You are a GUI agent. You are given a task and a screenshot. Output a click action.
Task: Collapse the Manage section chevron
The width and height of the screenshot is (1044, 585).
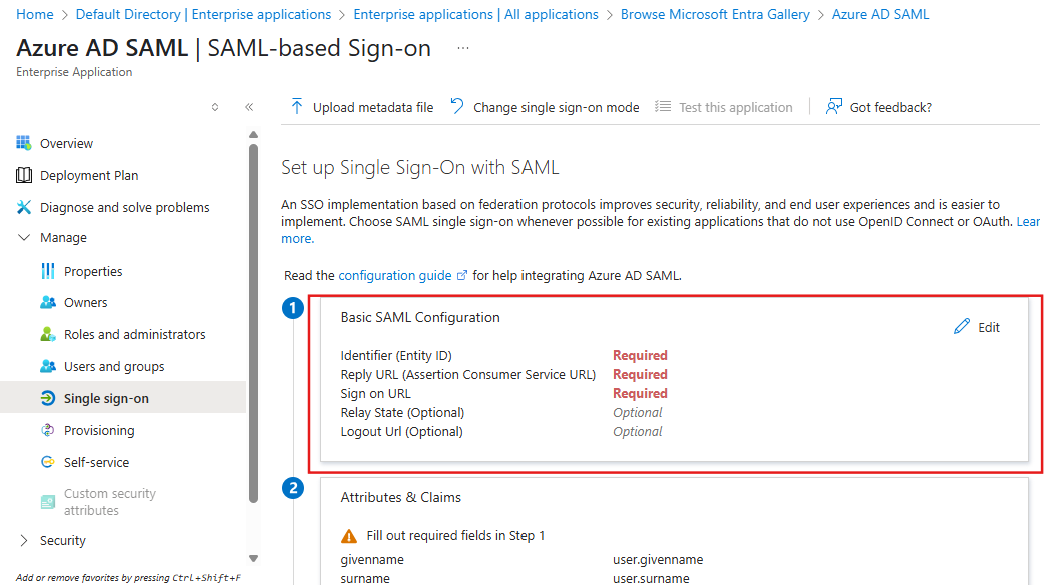click(24, 238)
